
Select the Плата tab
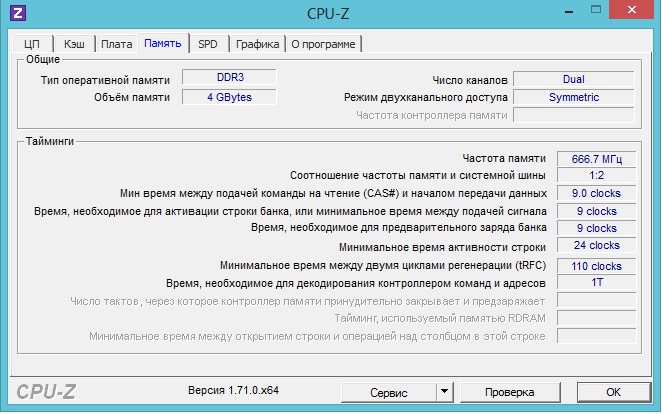[x=117, y=44]
